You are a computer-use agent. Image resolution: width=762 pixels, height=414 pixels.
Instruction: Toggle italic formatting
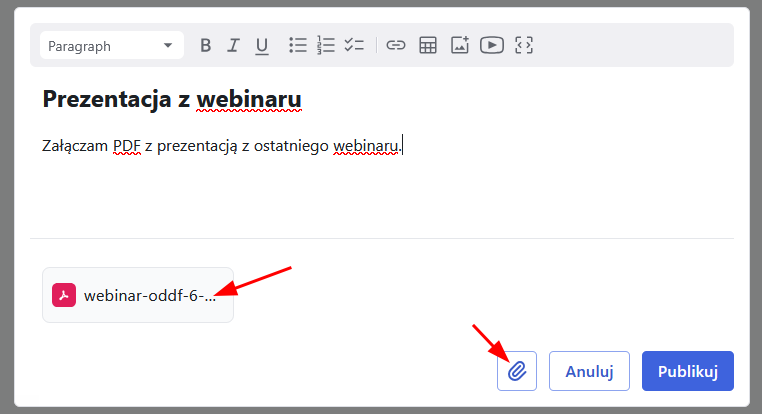tap(234, 45)
